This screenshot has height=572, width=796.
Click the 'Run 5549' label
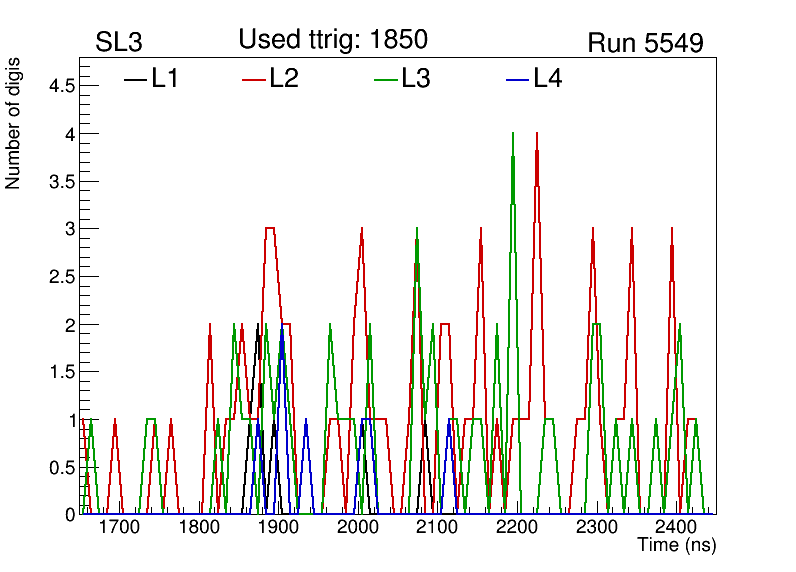(645, 43)
